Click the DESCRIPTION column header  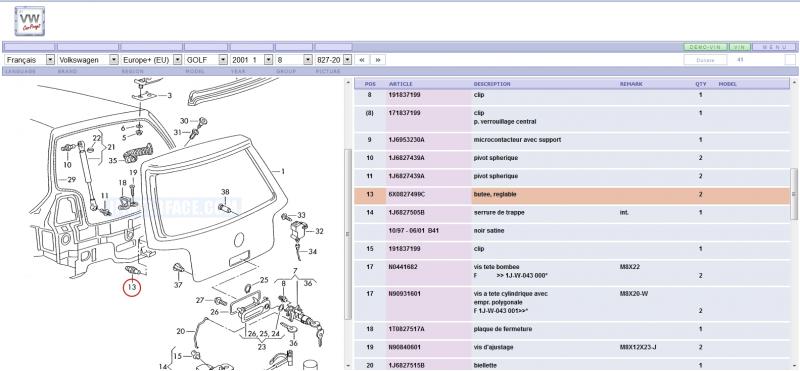[x=492, y=84]
